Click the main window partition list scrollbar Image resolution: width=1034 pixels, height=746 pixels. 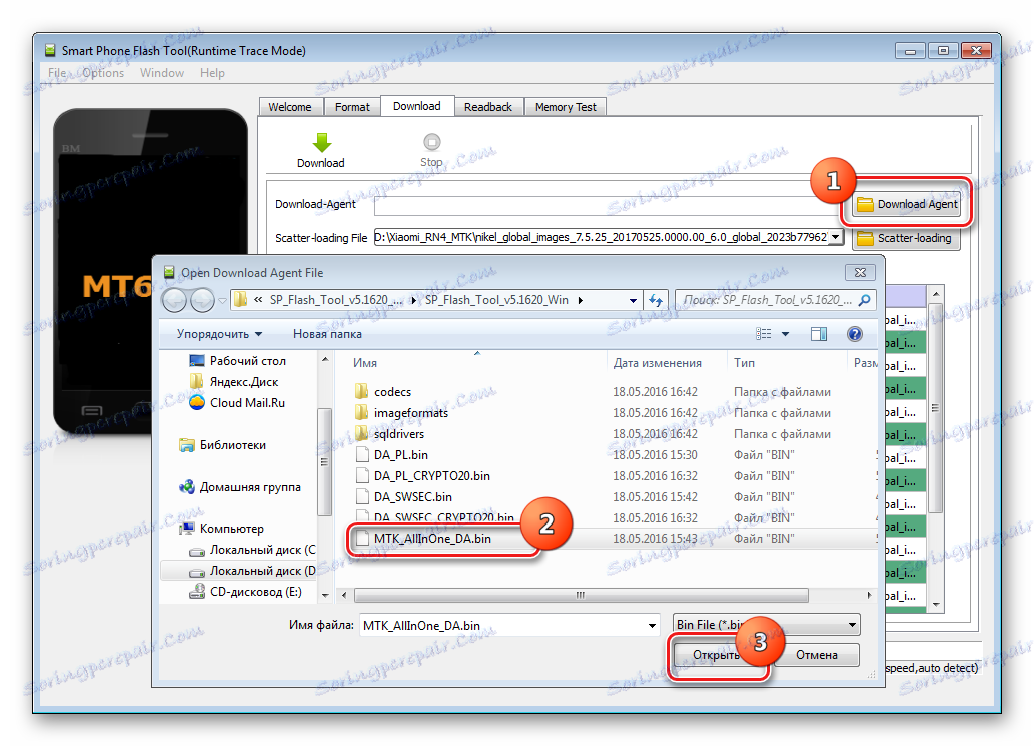[935, 408]
